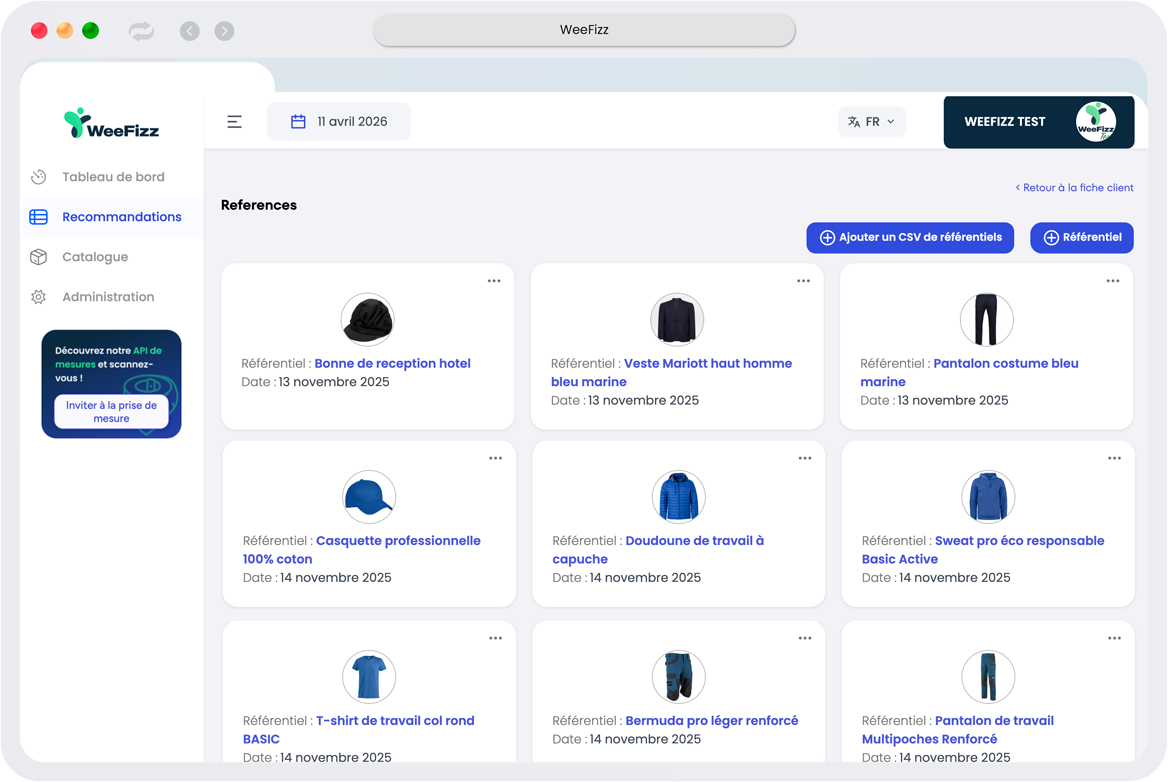Viewport: 1168px width, 782px height.
Task: Select the Recommandations sidebar icon
Action: point(37,216)
